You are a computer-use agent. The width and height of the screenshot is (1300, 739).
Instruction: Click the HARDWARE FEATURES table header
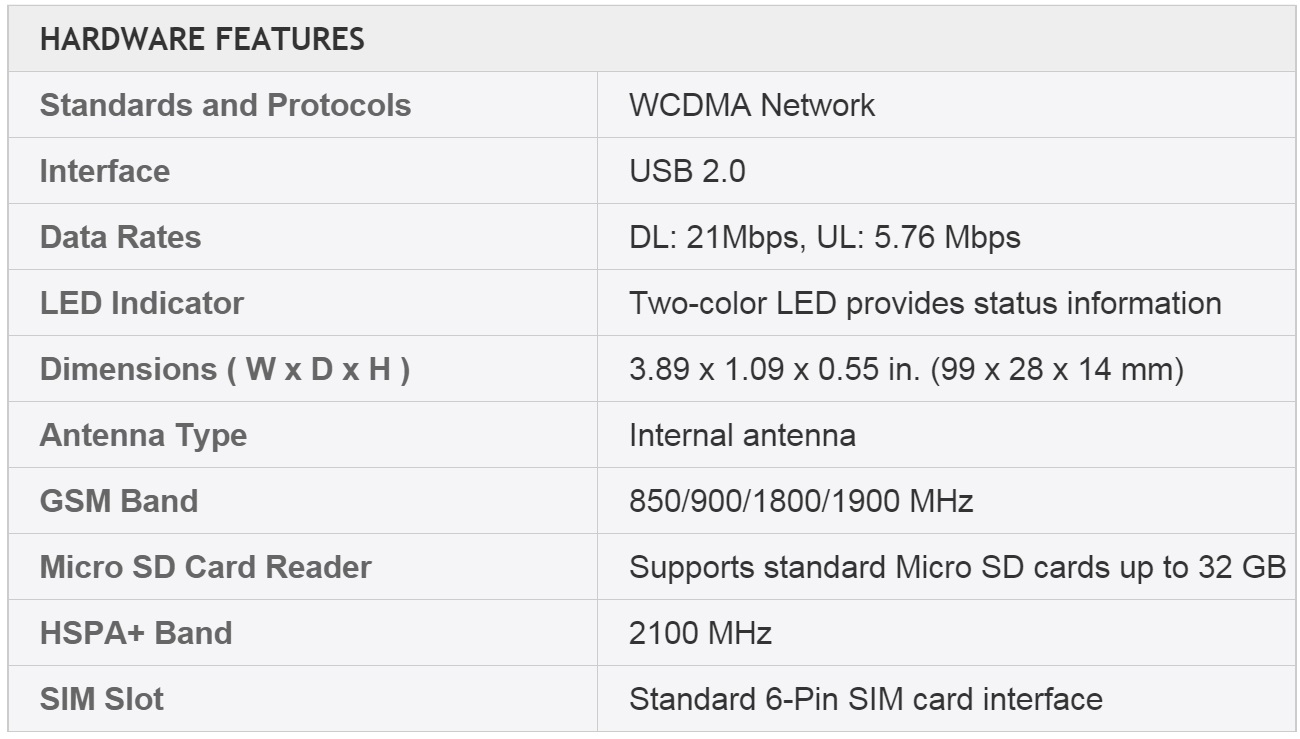pos(202,39)
